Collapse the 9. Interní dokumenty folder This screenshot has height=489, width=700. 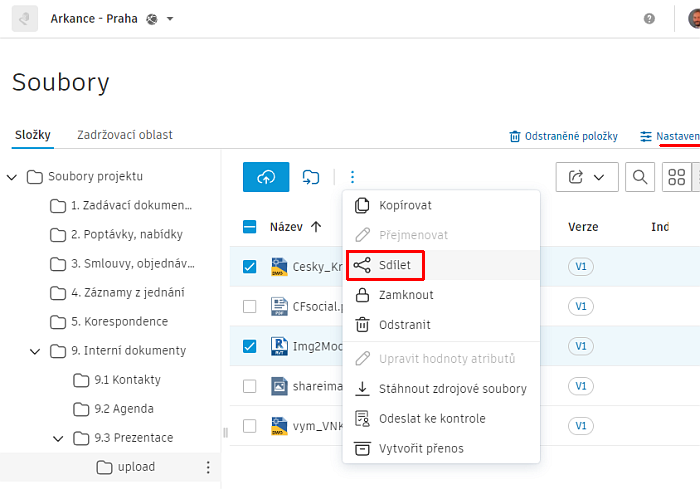tap(36, 351)
